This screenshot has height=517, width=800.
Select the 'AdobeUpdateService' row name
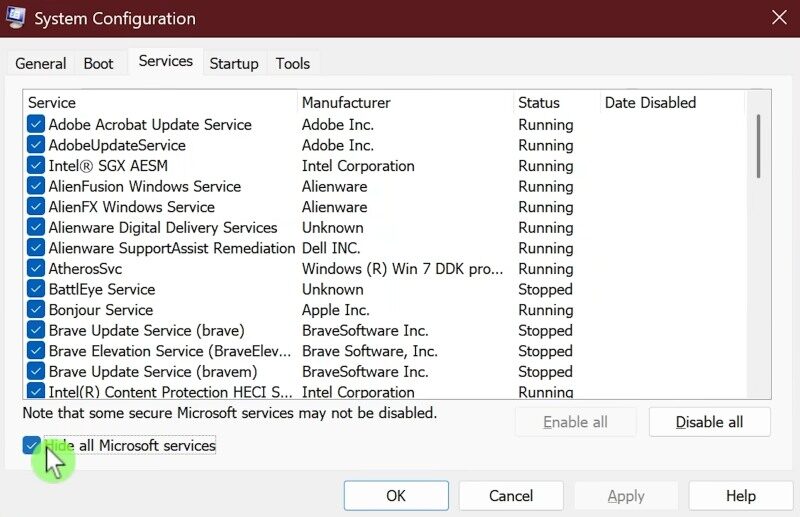click(117, 145)
